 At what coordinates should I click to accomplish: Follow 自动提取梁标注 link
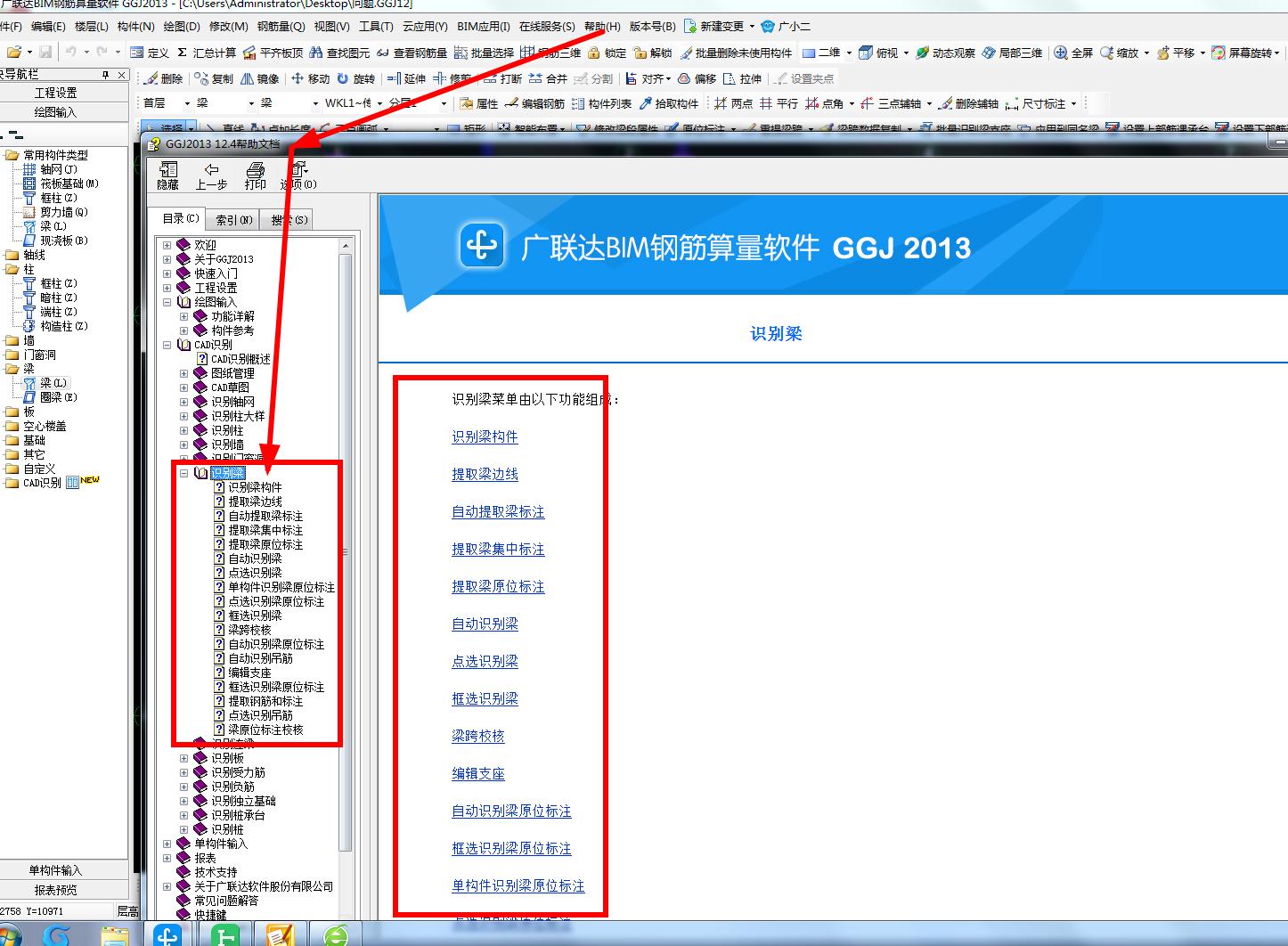click(498, 511)
